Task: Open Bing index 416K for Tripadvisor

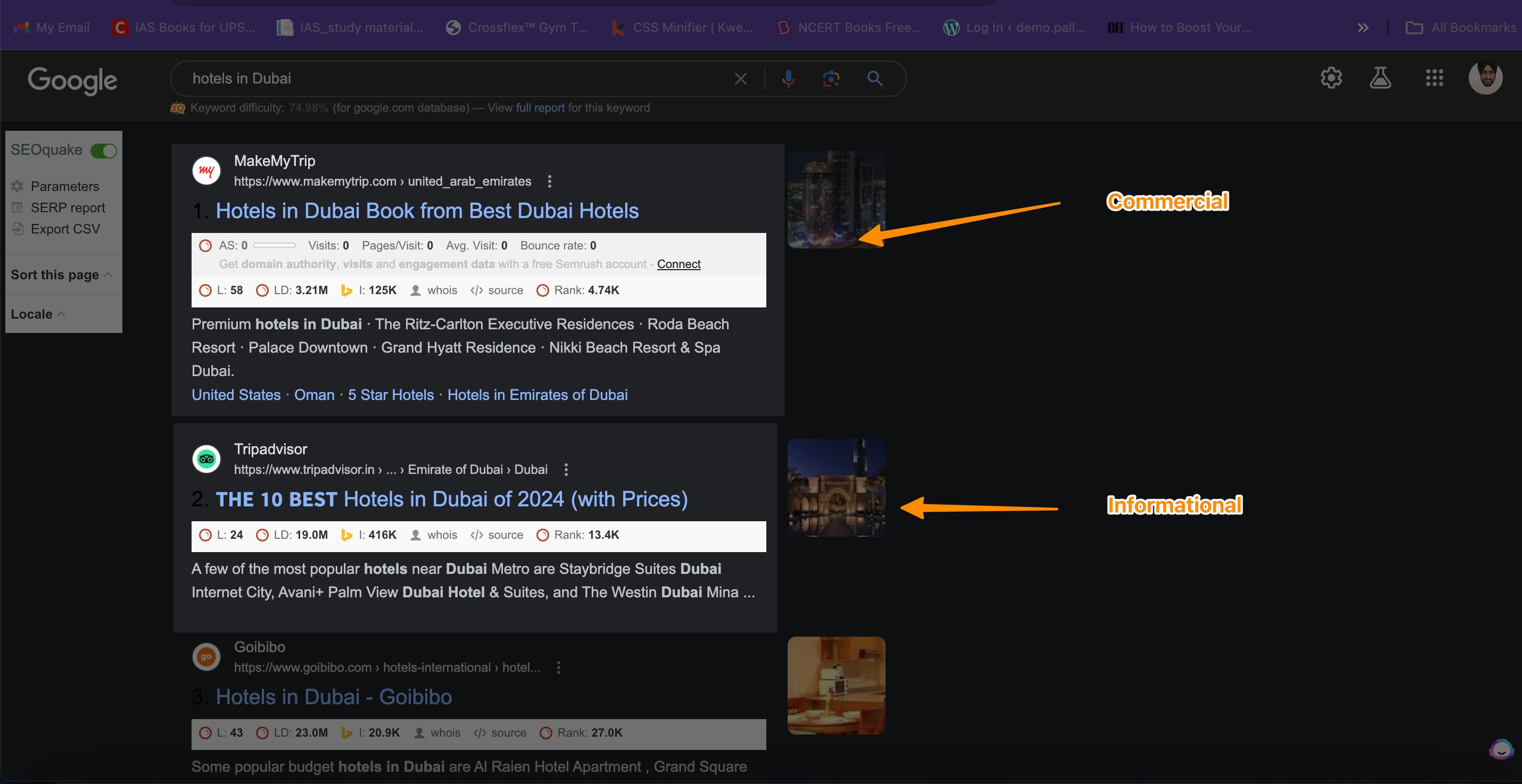Action: (369, 535)
